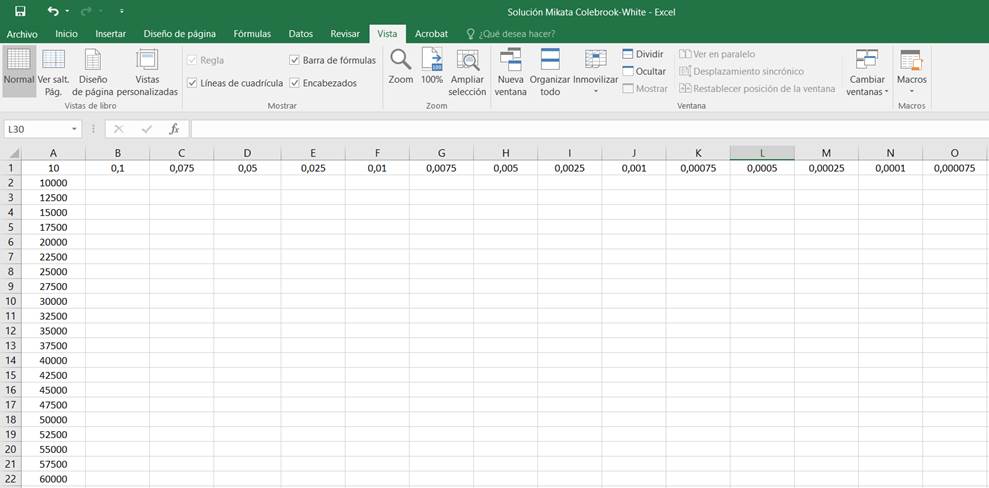Image resolution: width=989 pixels, height=488 pixels.
Task: Click the Save icon in title bar
Action: (20, 11)
